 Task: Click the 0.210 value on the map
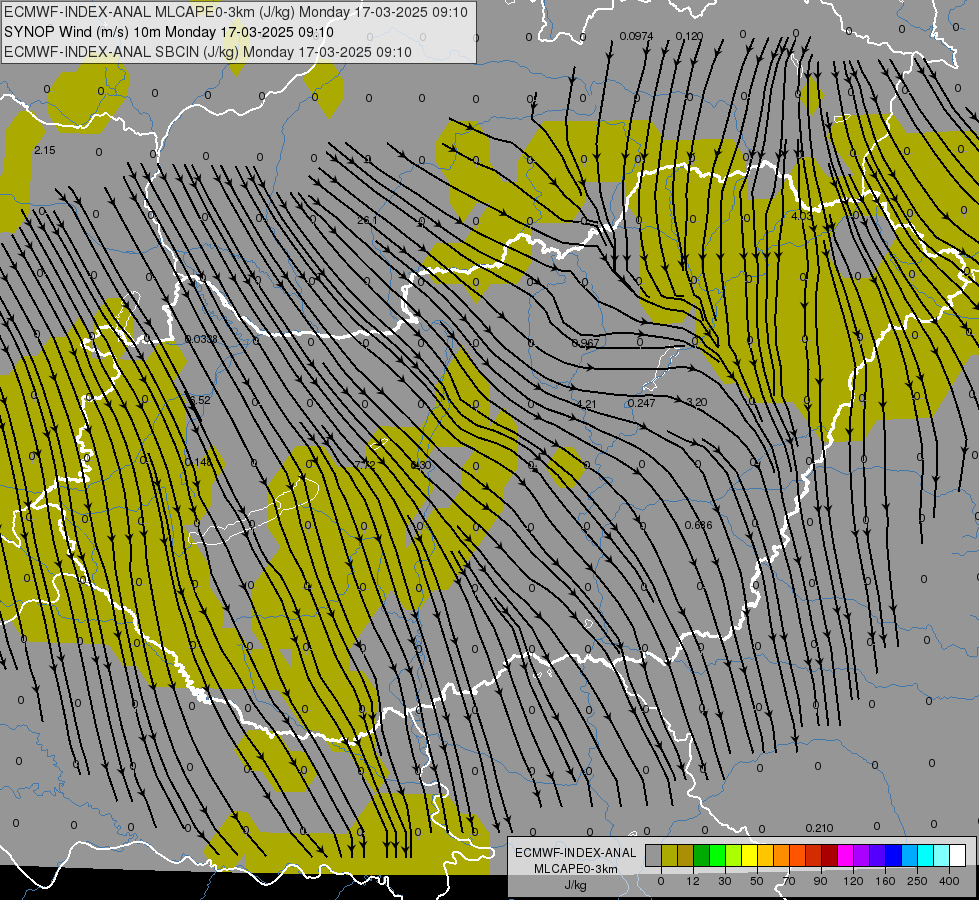pyautogui.click(x=819, y=828)
